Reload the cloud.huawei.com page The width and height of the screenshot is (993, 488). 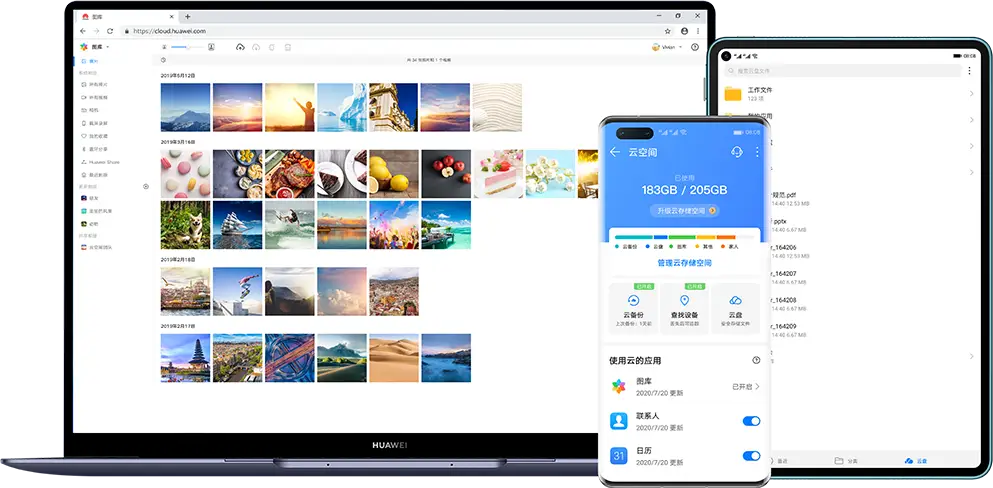click(x=110, y=31)
